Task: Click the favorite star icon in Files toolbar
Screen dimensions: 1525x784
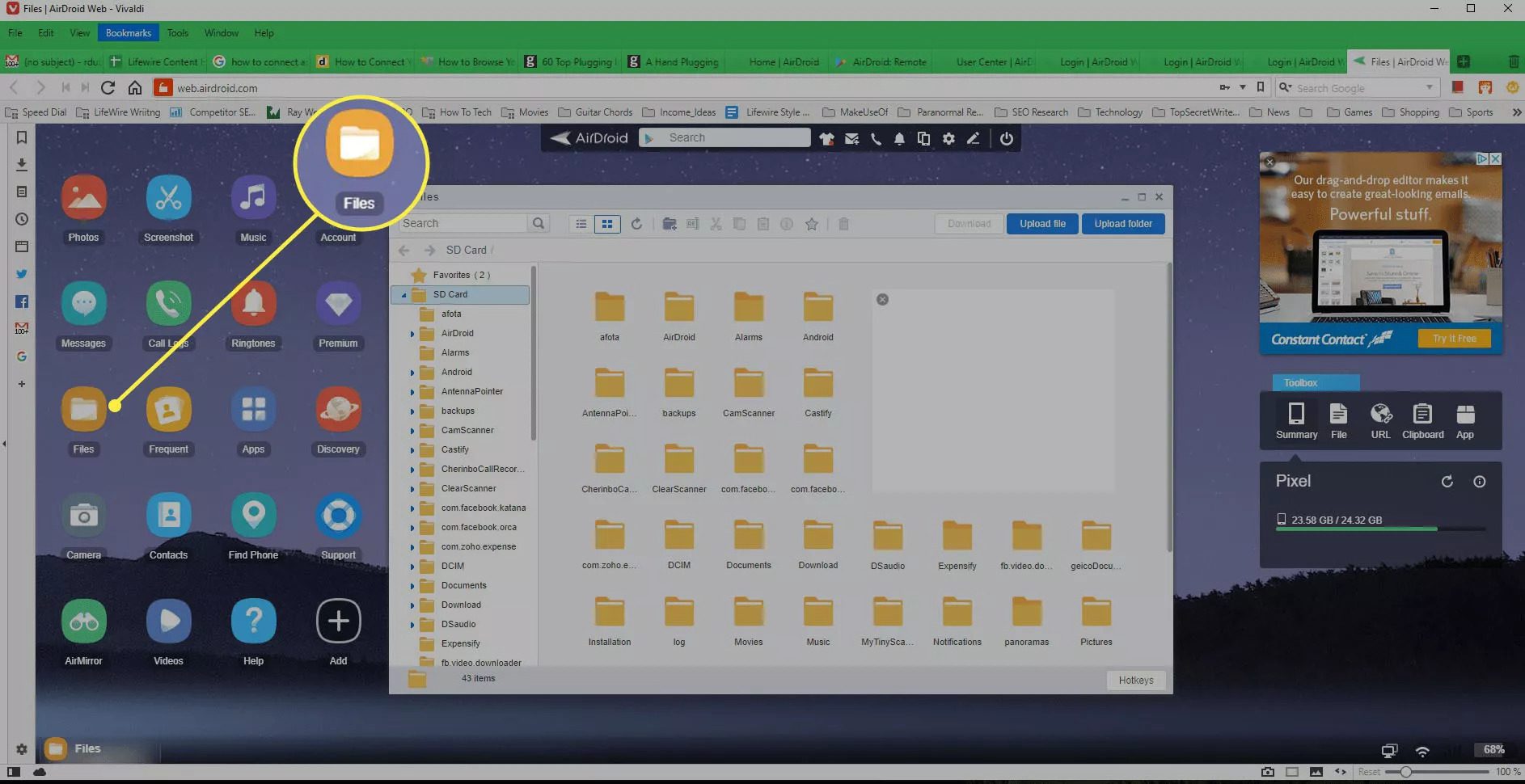Action: [x=812, y=224]
